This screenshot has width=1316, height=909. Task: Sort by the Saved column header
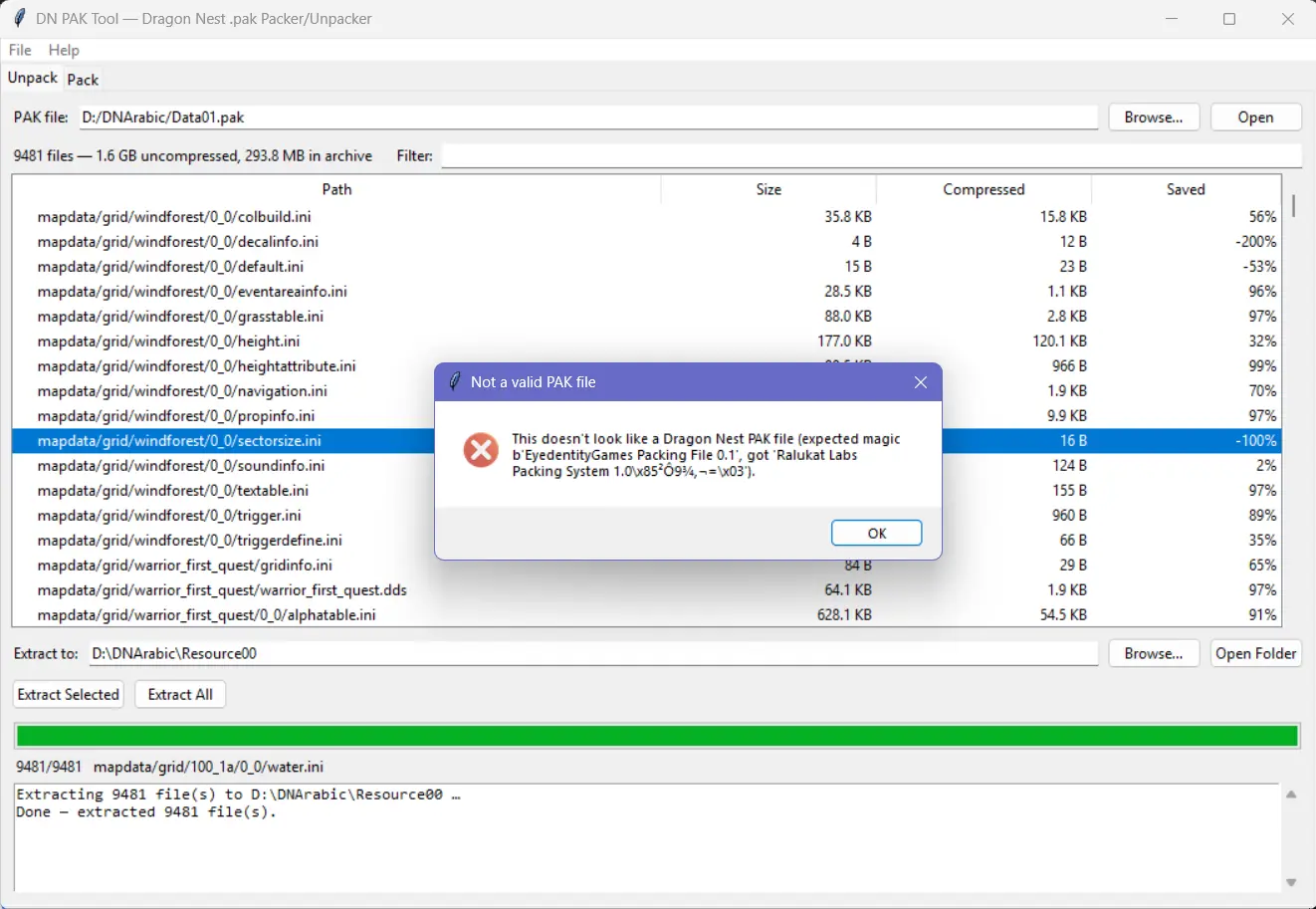pos(1186,189)
